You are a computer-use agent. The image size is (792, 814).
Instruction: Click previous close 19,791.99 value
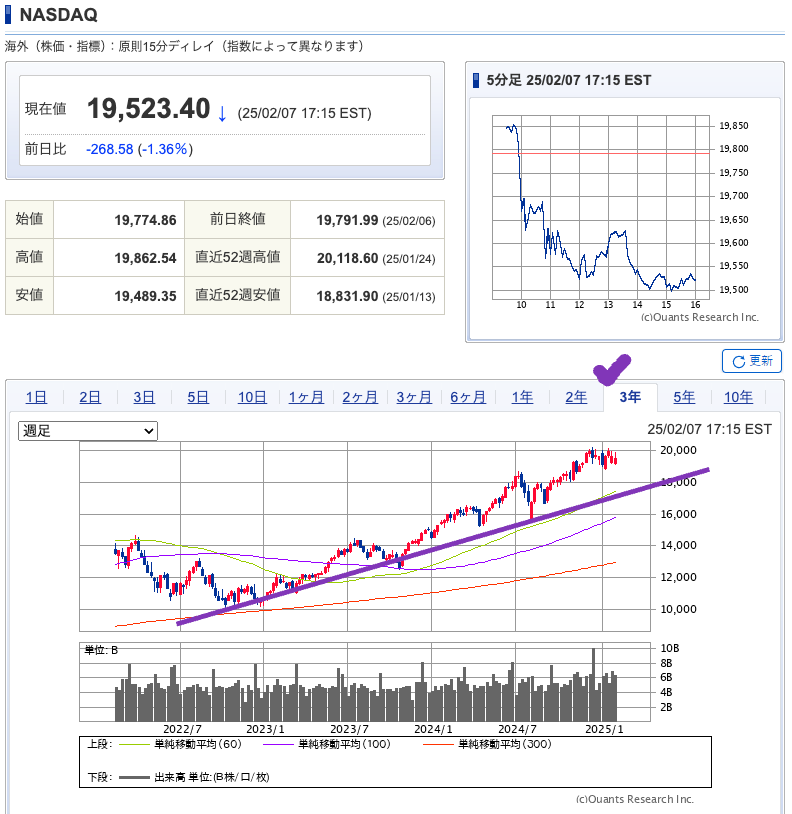coord(347,220)
